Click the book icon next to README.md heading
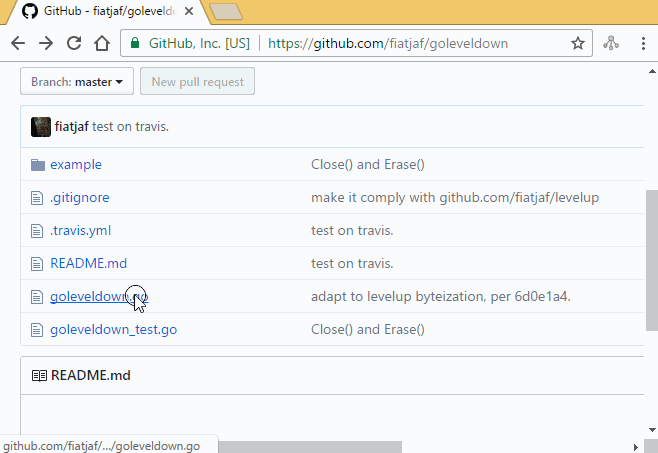Image resolution: width=658 pixels, height=453 pixels. 39,376
